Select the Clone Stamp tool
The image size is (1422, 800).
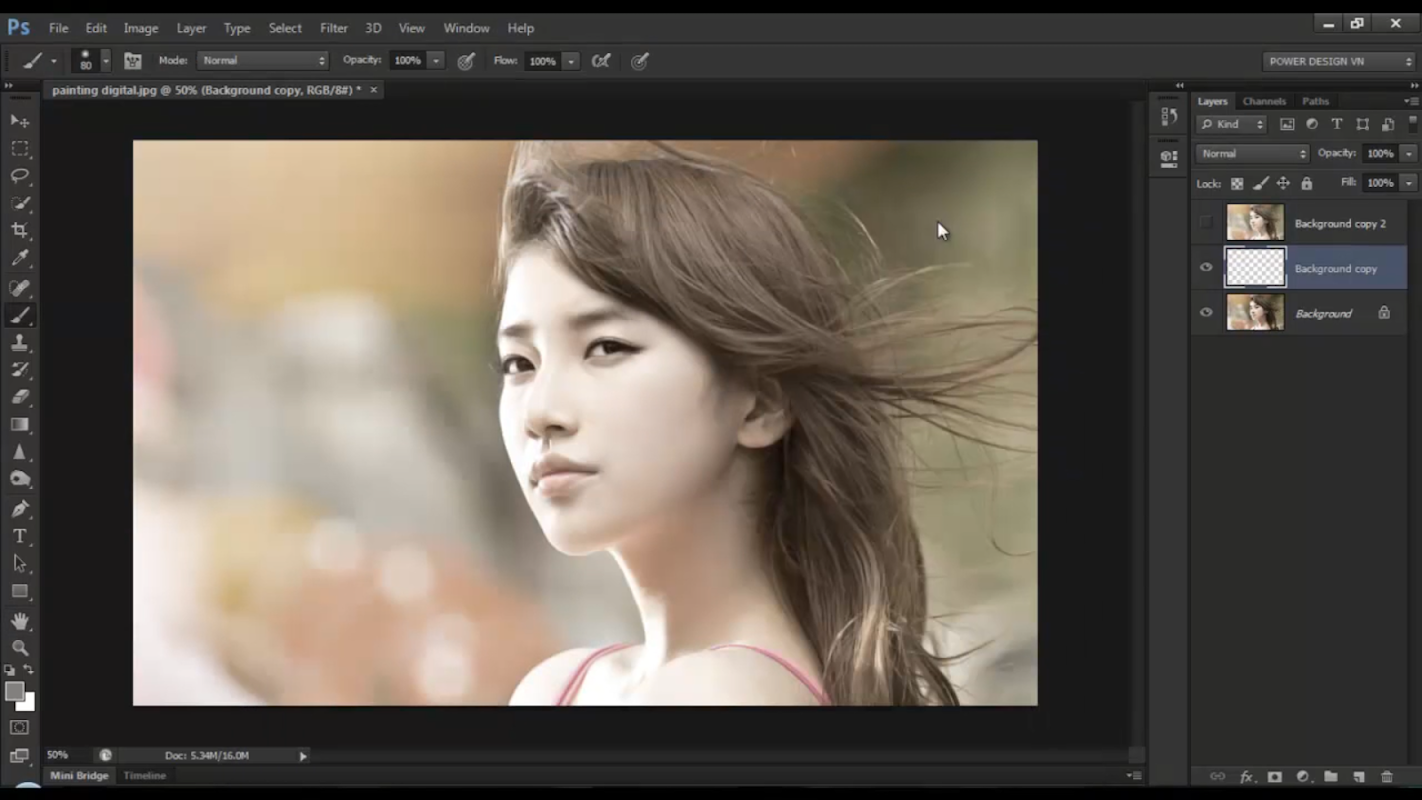(20, 342)
